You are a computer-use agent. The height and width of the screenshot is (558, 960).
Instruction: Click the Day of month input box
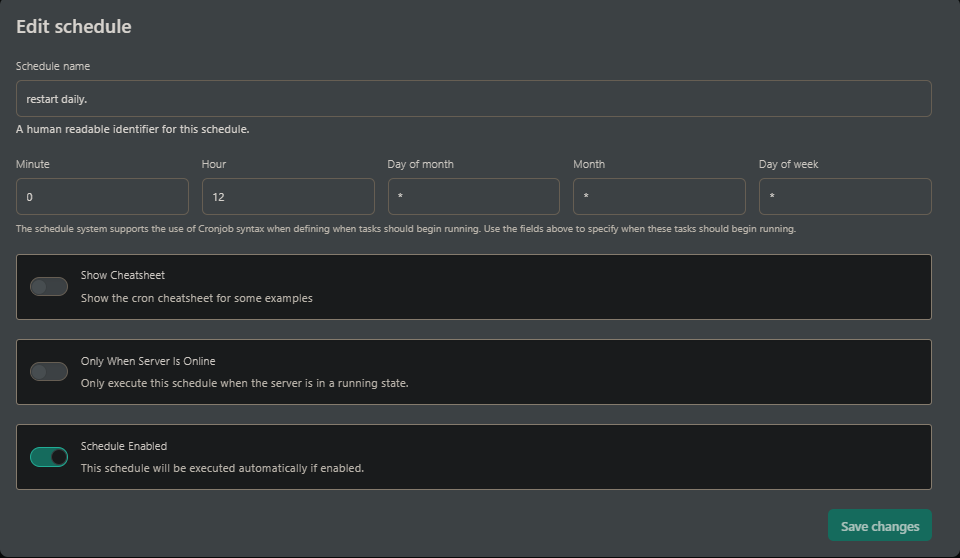pos(473,197)
